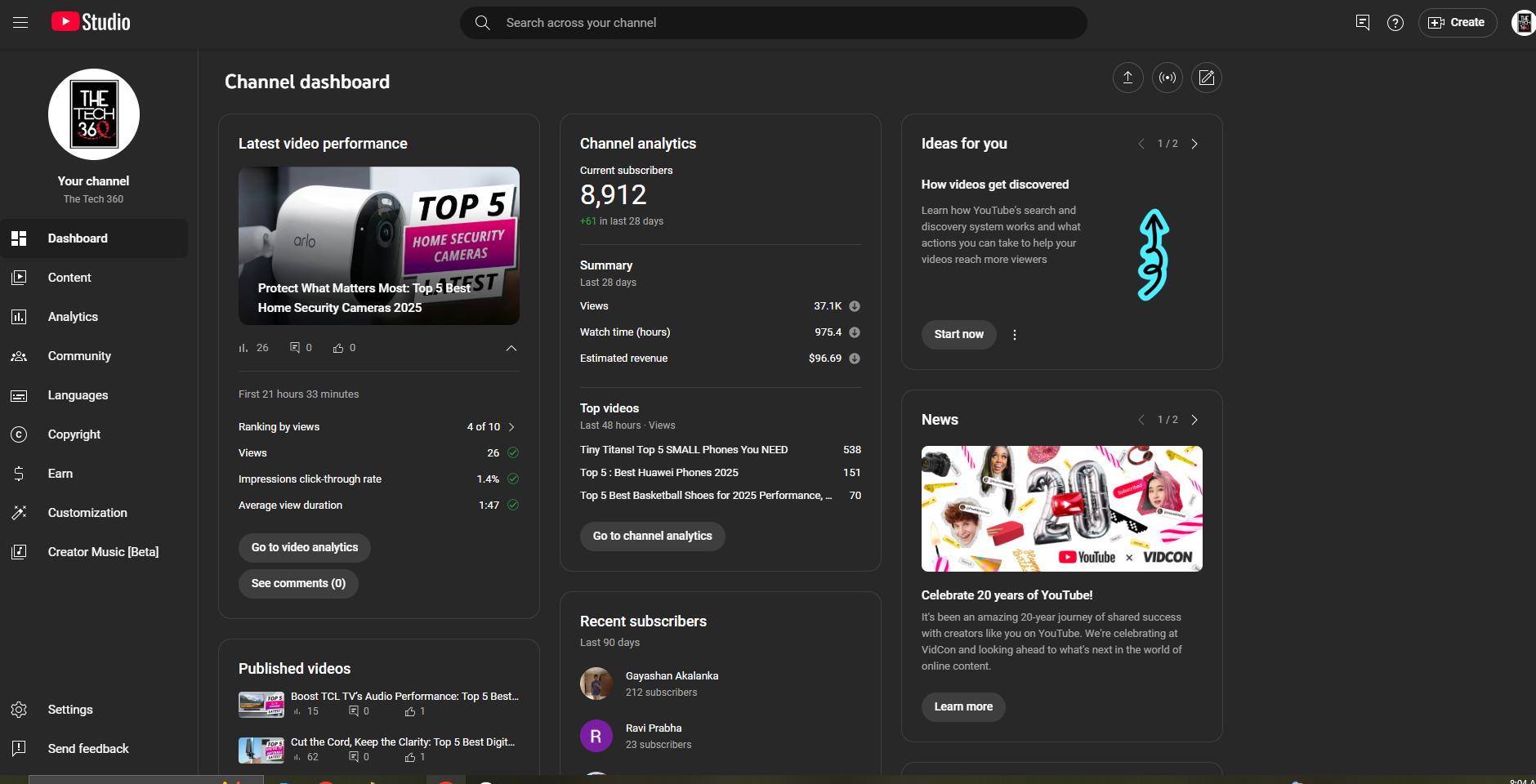
Task: Open Languages in the sidebar
Action: pyautogui.click(x=94, y=395)
